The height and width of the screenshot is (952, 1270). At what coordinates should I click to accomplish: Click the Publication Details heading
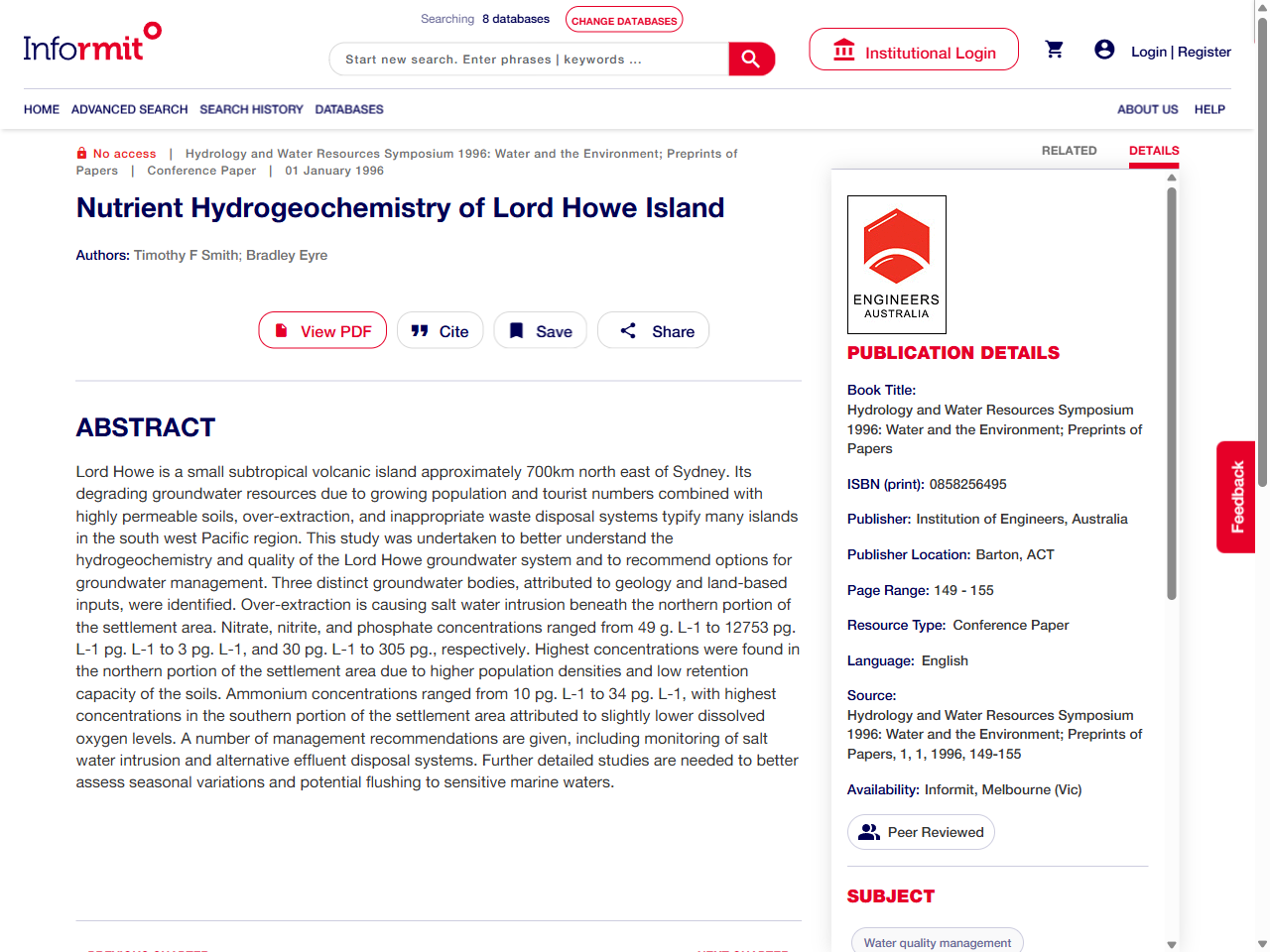(x=953, y=353)
